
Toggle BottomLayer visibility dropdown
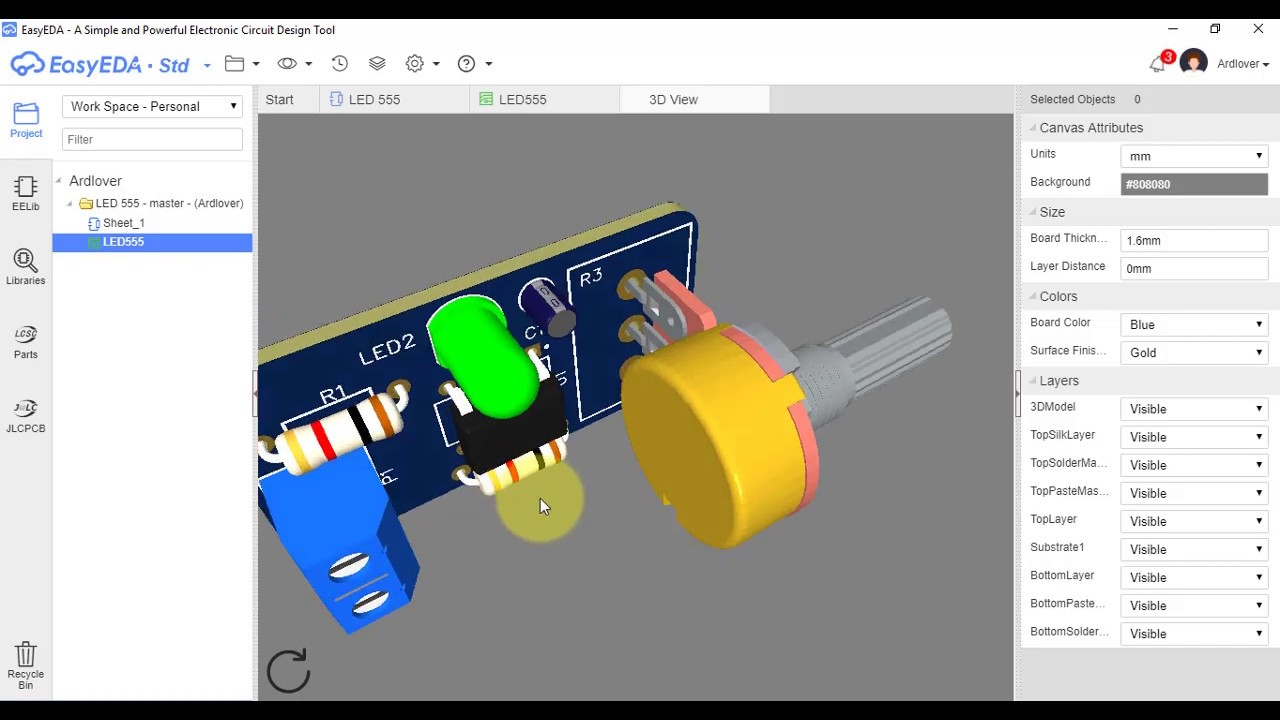[x=1194, y=576]
